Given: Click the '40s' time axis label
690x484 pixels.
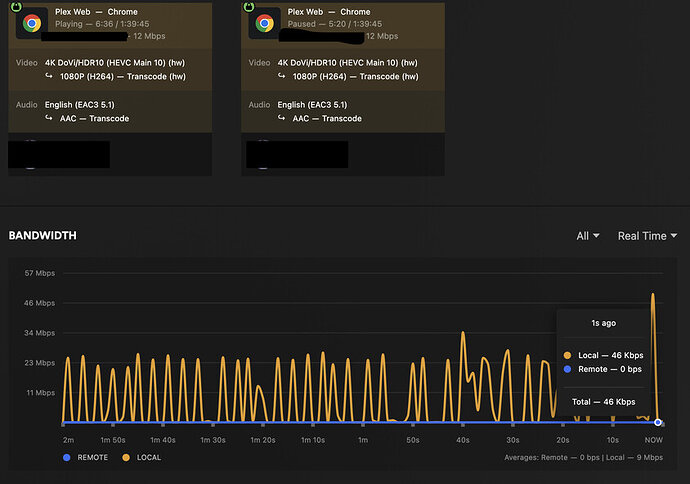Looking at the screenshot, I should point(463,440).
